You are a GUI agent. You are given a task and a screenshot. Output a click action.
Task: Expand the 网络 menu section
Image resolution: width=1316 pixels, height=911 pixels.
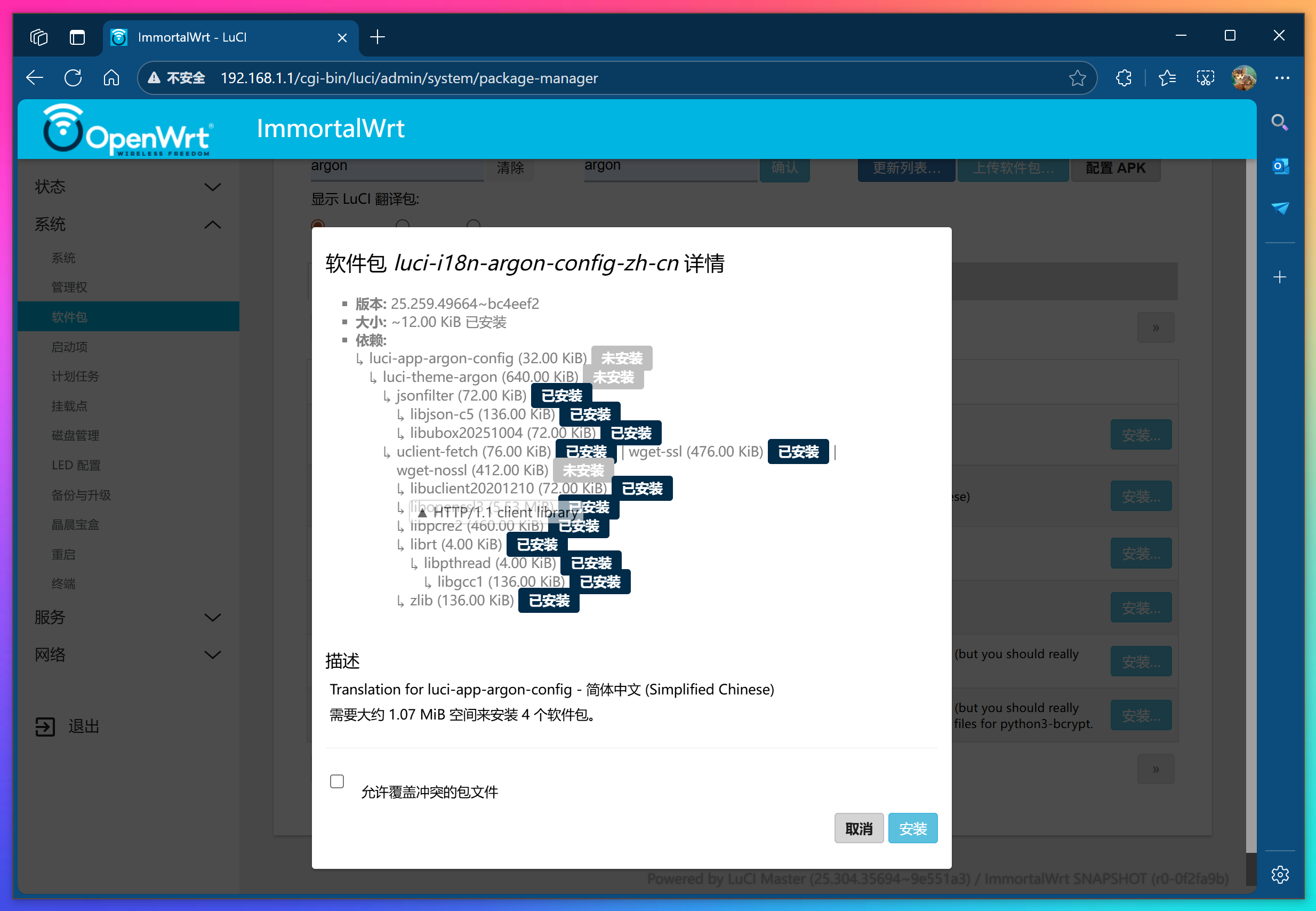click(x=128, y=654)
